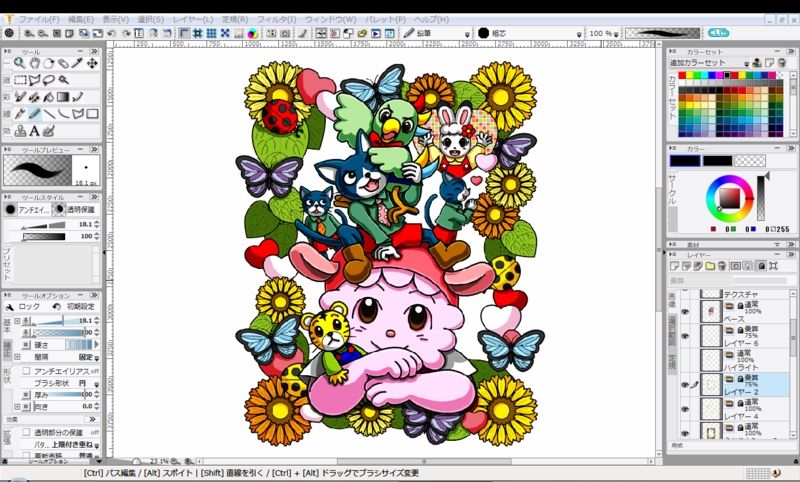Hide レイヤー 2 via its eye icon

pos(685,385)
